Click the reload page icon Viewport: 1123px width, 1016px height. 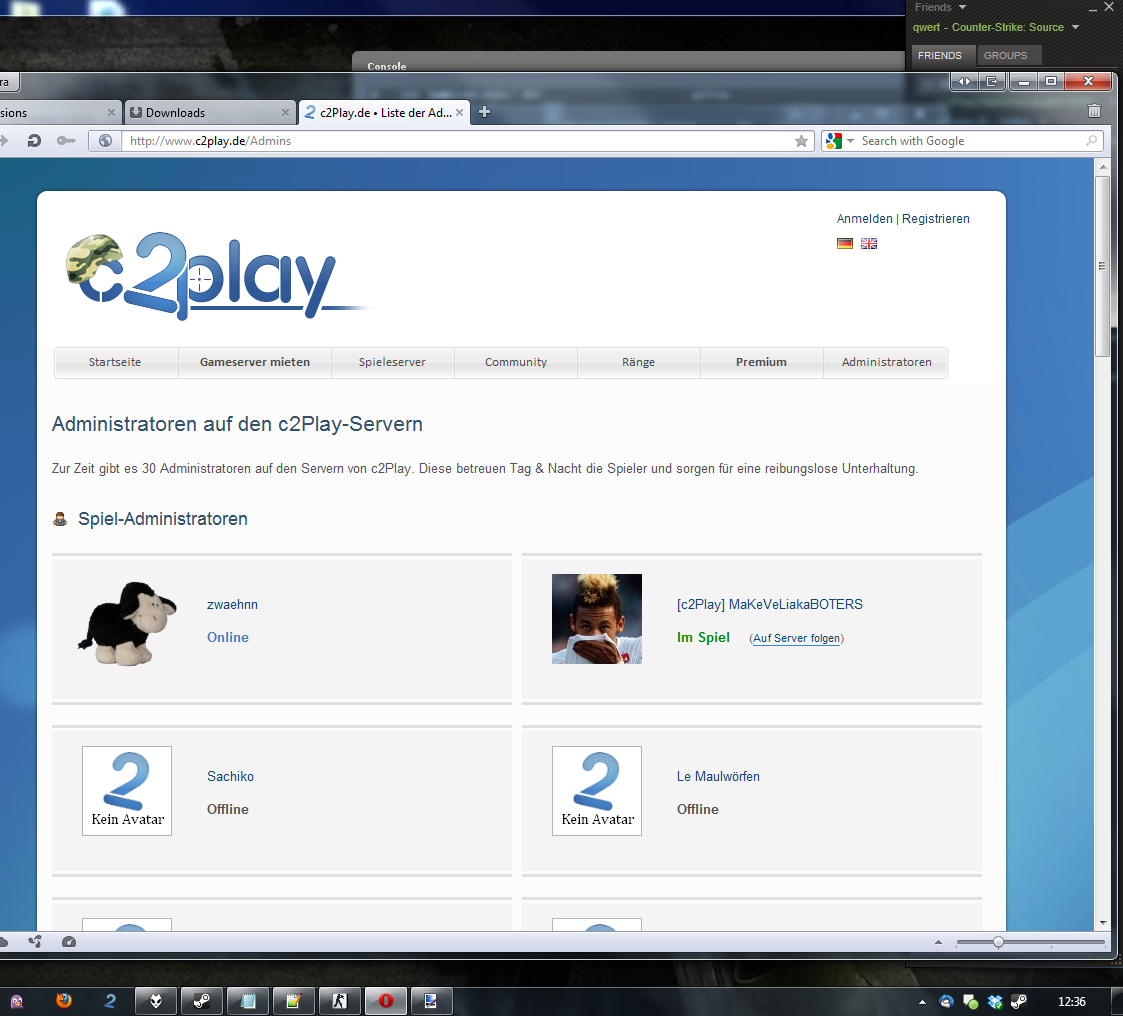34,141
